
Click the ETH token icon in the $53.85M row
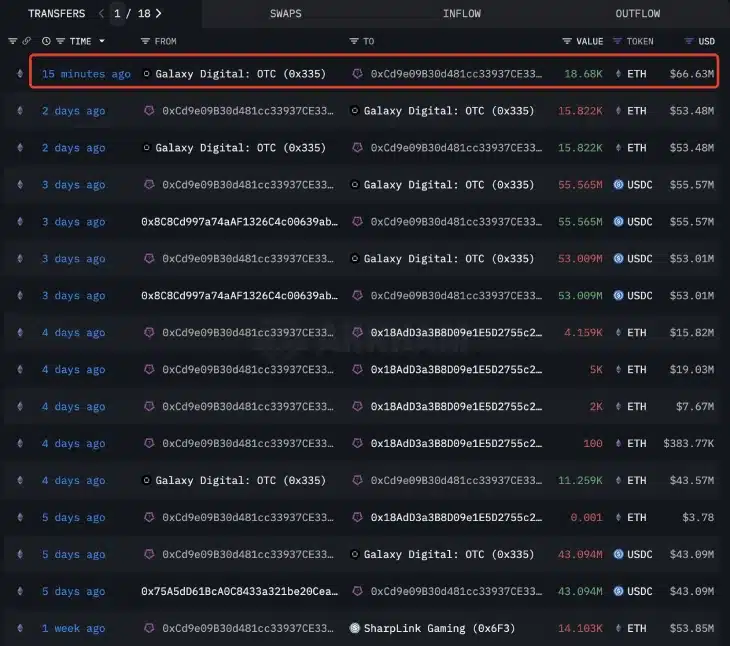pos(618,628)
